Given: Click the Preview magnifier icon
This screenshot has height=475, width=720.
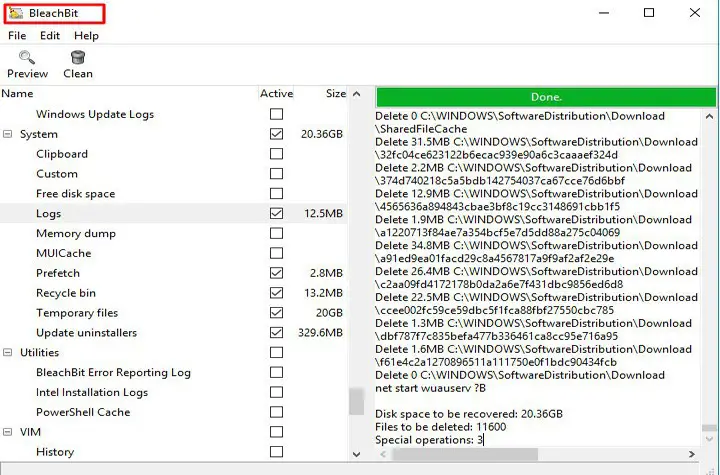Looking at the screenshot, I should click(x=27, y=57).
